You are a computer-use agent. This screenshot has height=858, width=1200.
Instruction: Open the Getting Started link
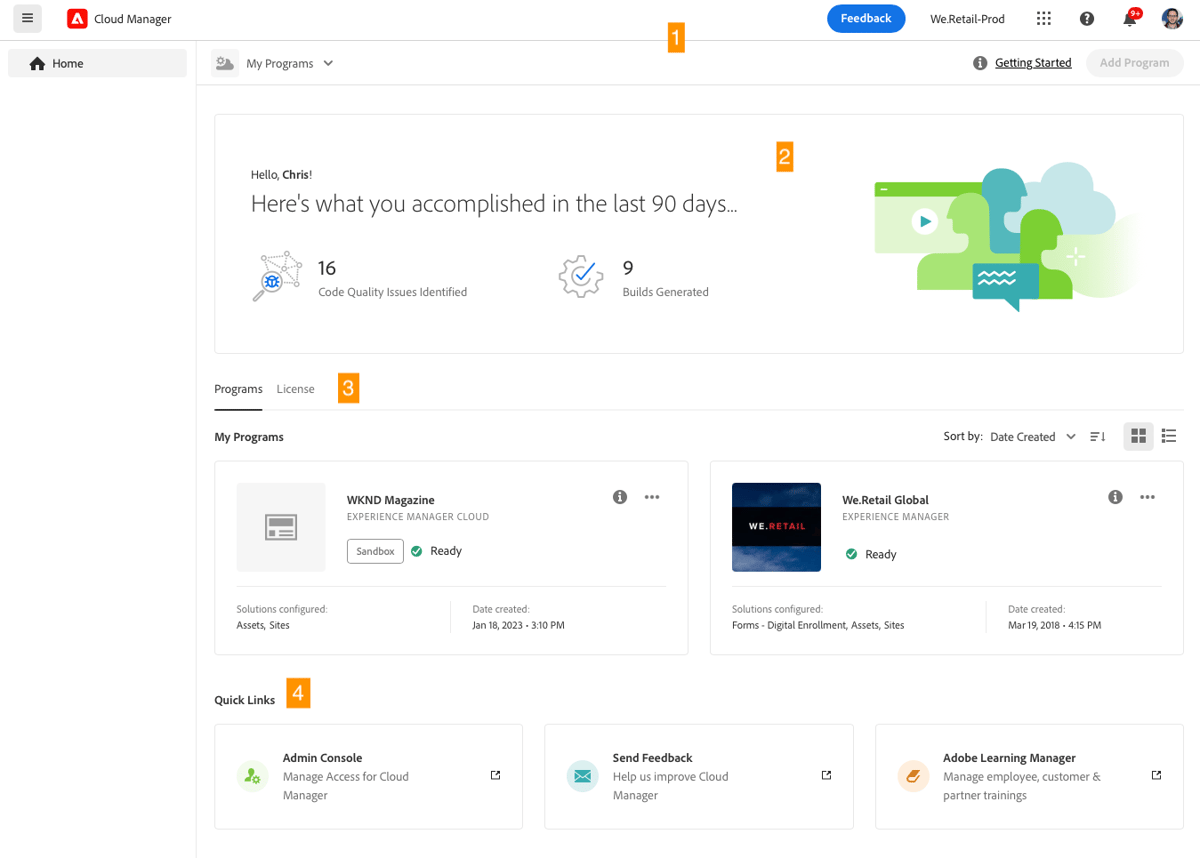point(1033,62)
